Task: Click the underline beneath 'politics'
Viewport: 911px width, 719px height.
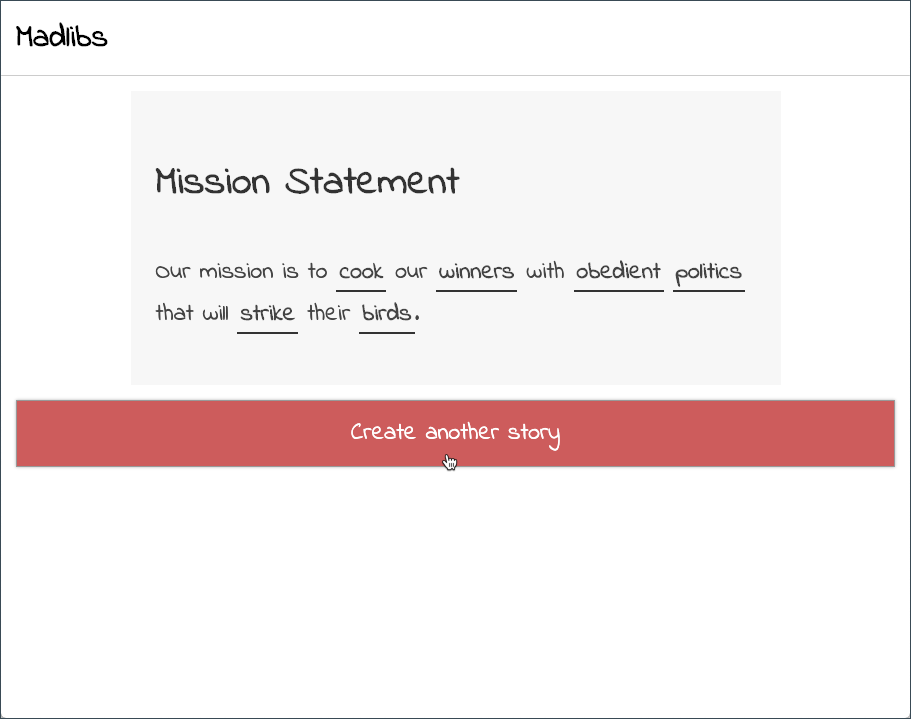Action: [x=708, y=289]
